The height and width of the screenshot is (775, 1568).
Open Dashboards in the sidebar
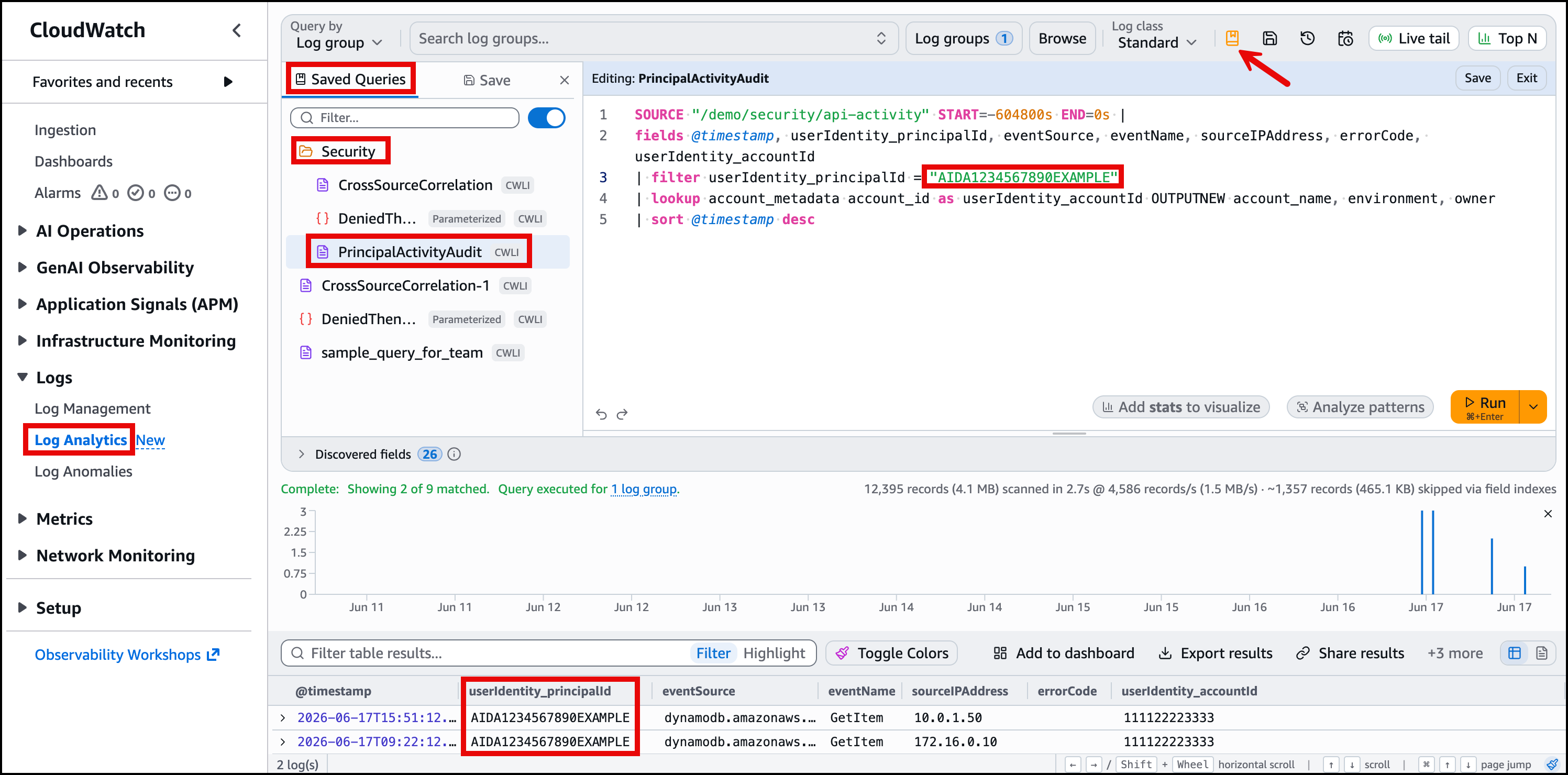[x=74, y=161]
